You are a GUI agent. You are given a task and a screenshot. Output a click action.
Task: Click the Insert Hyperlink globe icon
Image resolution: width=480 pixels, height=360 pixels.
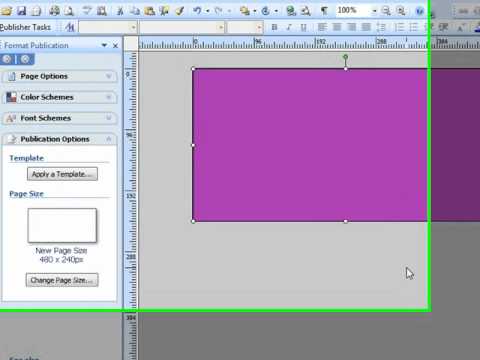click(x=291, y=11)
